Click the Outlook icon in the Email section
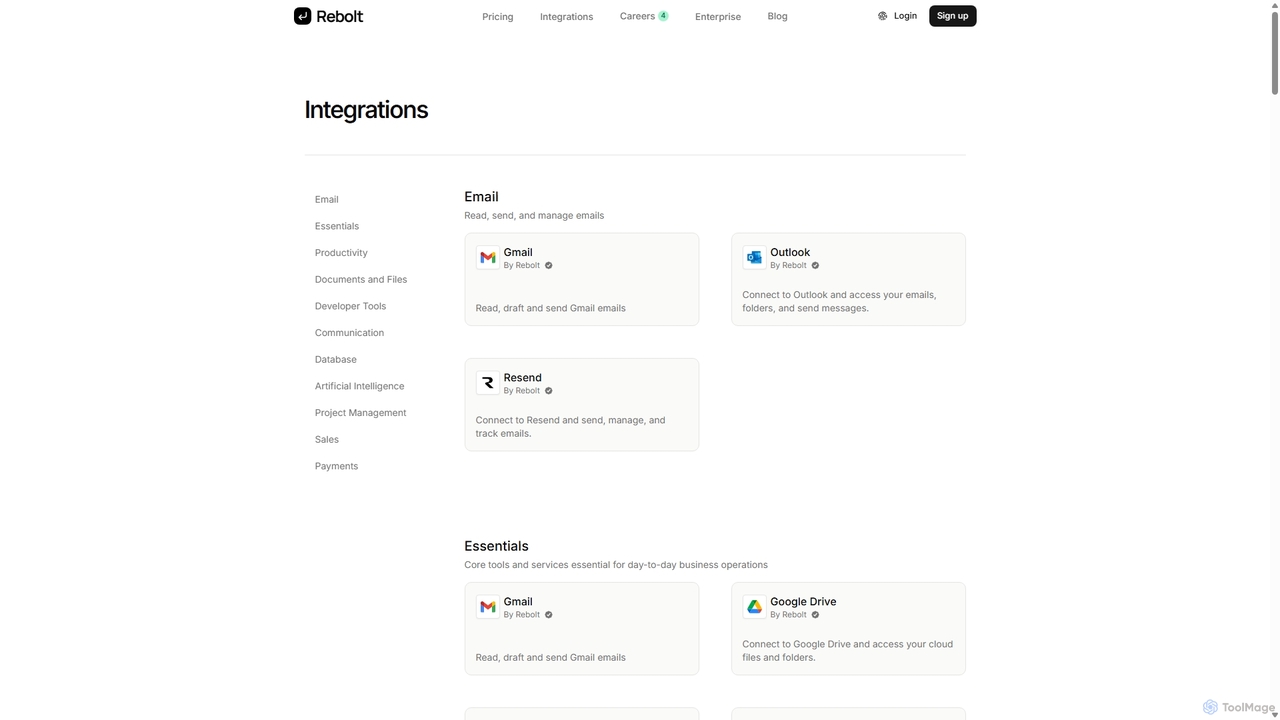This screenshot has height=720, width=1280. tap(754, 258)
